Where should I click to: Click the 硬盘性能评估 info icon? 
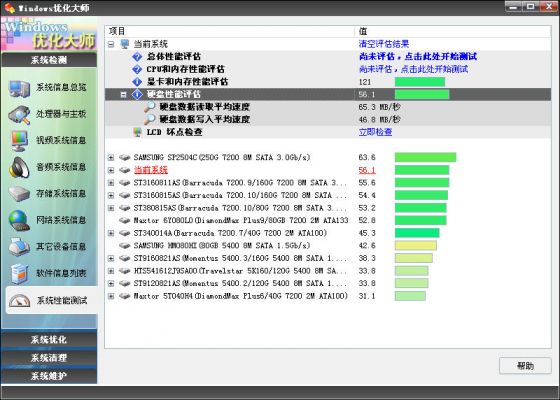pos(137,94)
